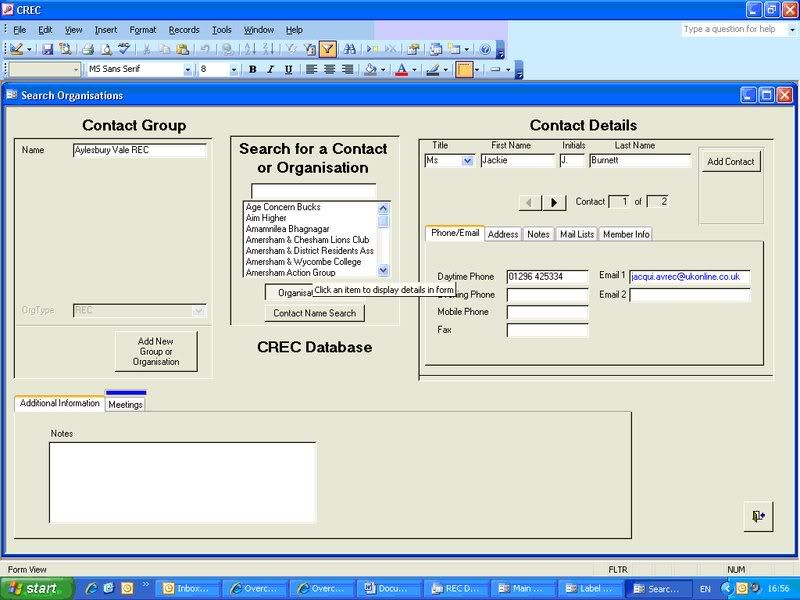Click the Email 1 address field
The image size is (800, 600).
coord(689,277)
